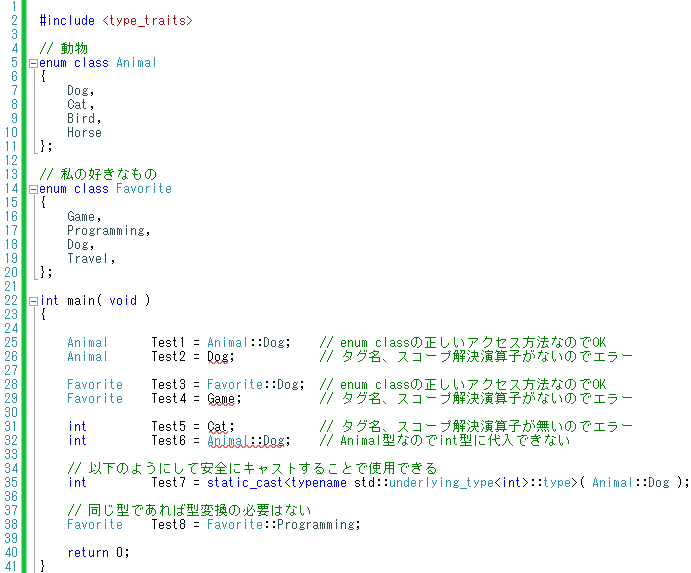Collapse the enum class Animal block
This screenshot has width=691, height=573.
click(33, 63)
